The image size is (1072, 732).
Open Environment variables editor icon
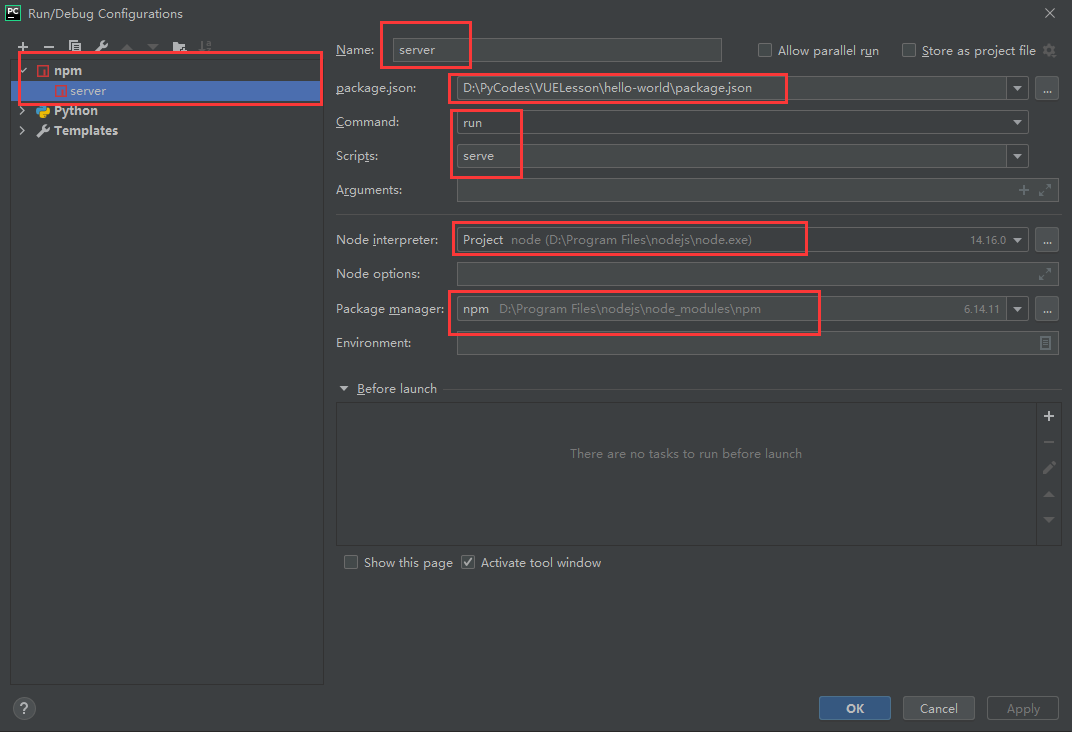pos(1045,343)
